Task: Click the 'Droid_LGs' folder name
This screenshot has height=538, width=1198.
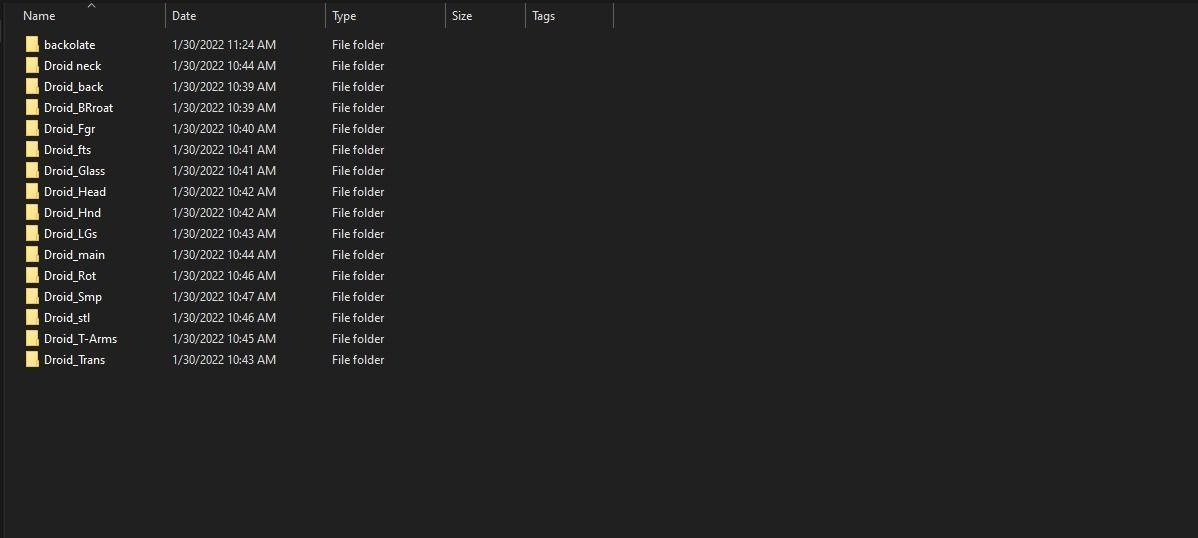Action: (70, 234)
